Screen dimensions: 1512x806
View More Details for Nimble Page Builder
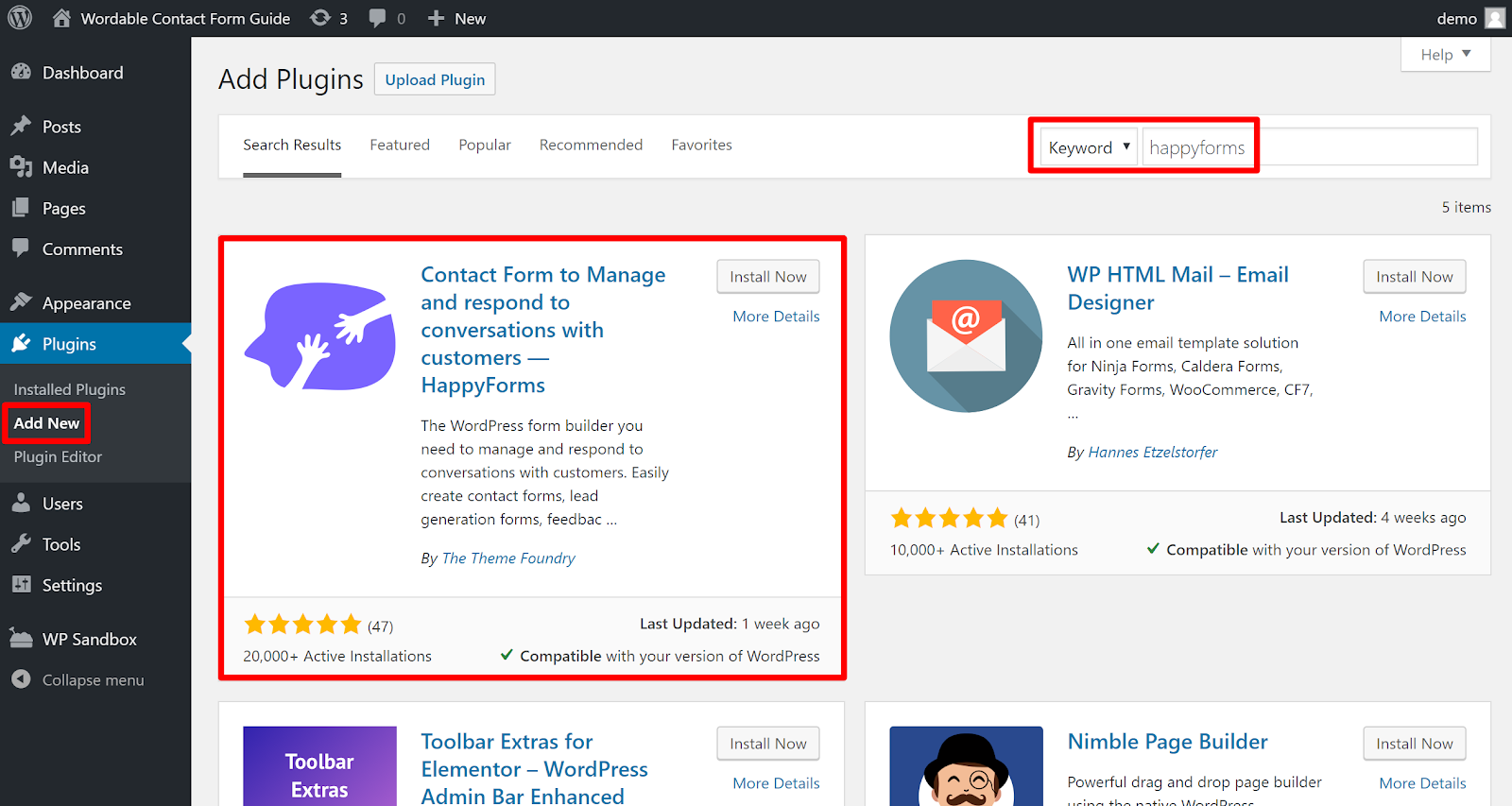click(1422, 783)
